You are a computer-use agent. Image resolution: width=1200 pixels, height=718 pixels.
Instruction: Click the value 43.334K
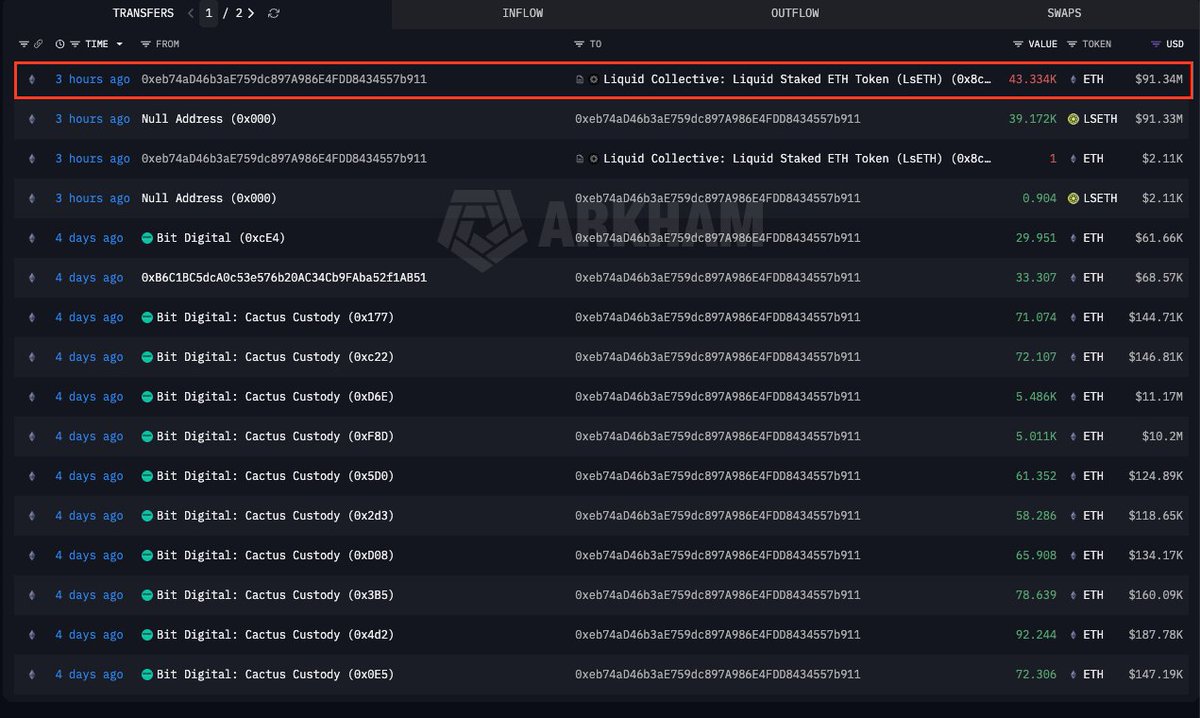(1032, 79)
